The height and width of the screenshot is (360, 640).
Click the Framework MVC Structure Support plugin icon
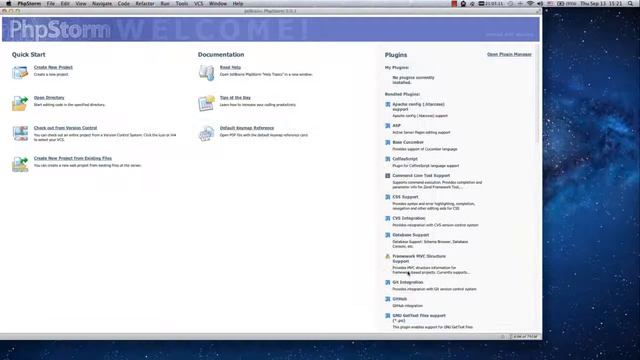(387, 256)
